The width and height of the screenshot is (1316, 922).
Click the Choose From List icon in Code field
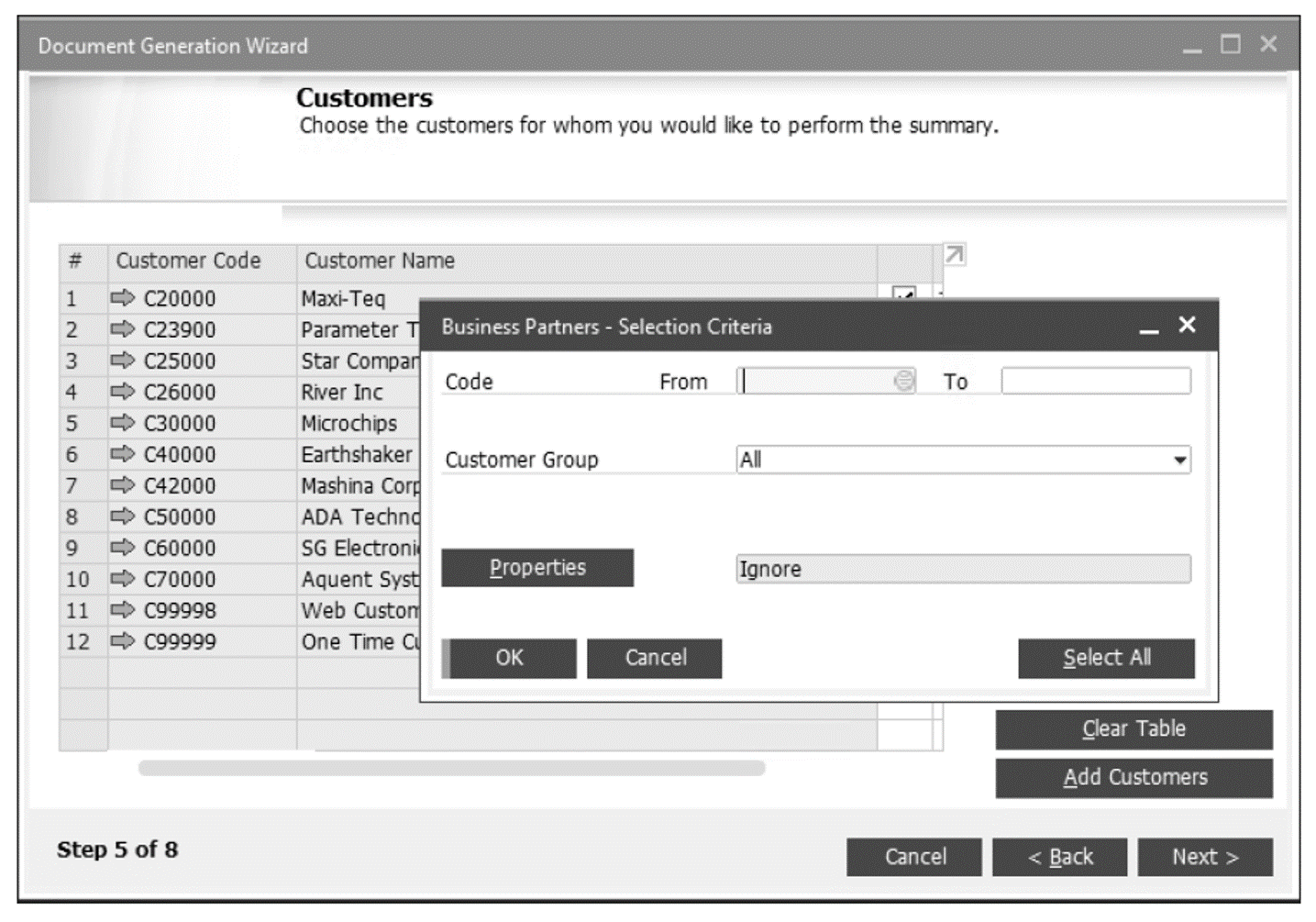(903, 380)
